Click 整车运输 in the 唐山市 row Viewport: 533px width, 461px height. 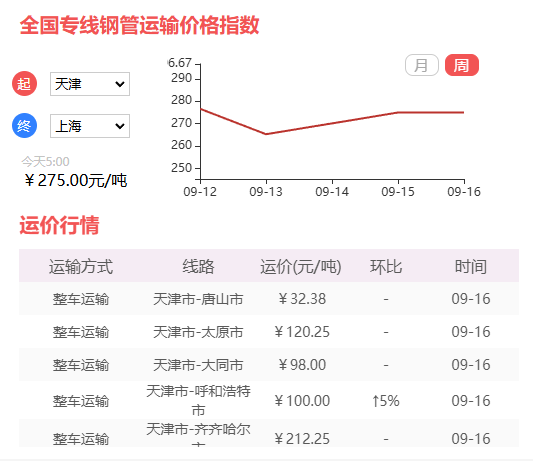pos(81,299)
